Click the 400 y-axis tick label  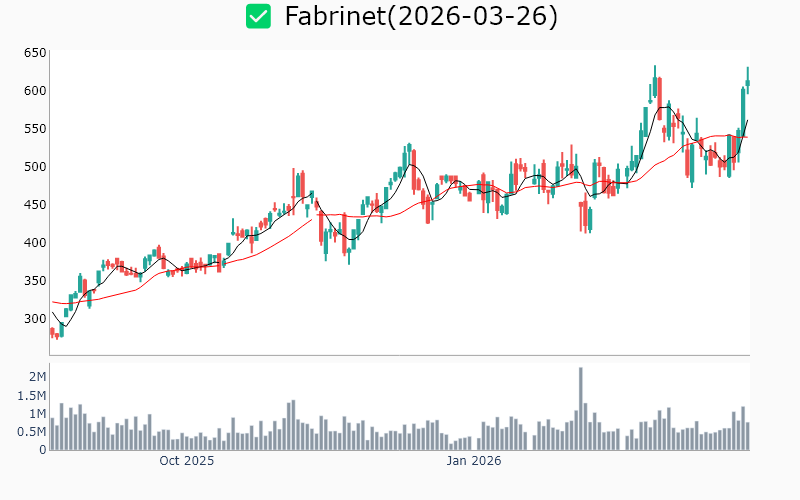pos(35,242)
